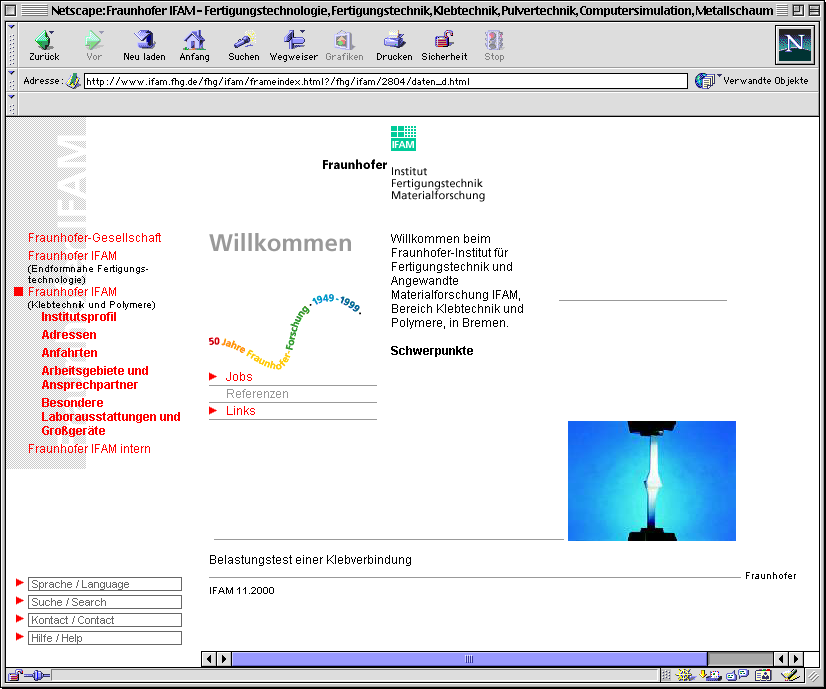Image resolution: width=826 pixels, height=689 pixels.
Task: Go to the home page via Anfang
Action: point(194,45)
